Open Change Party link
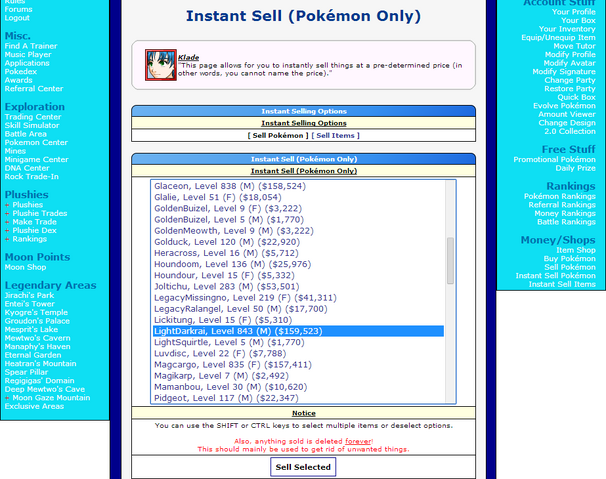The height and width of the screenshot is (479, 606). click(570, 80)
